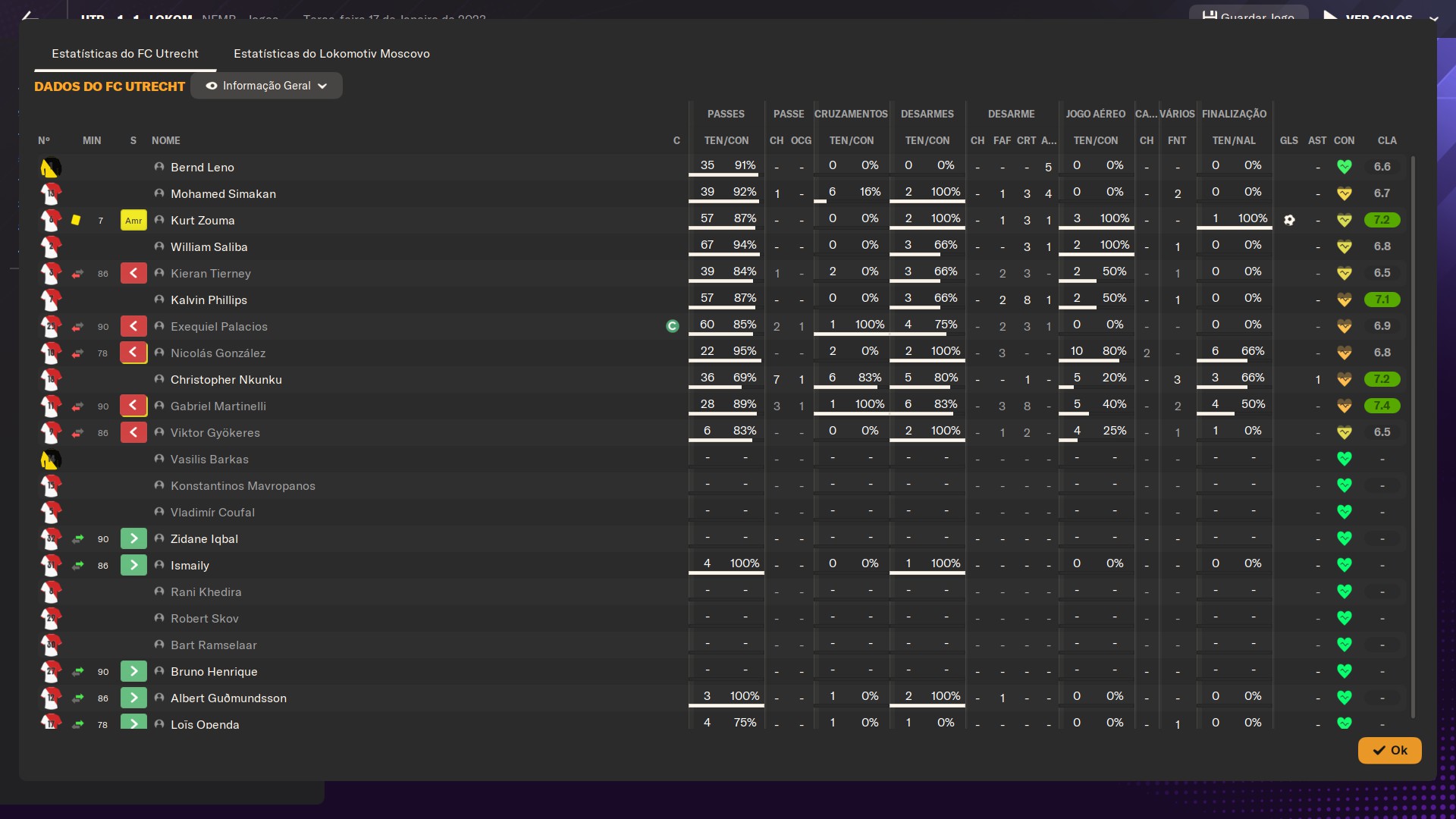Switch to Estatísticas do Lokomotiv Moscovo tab
The image size is (1456, 819).
331,54
